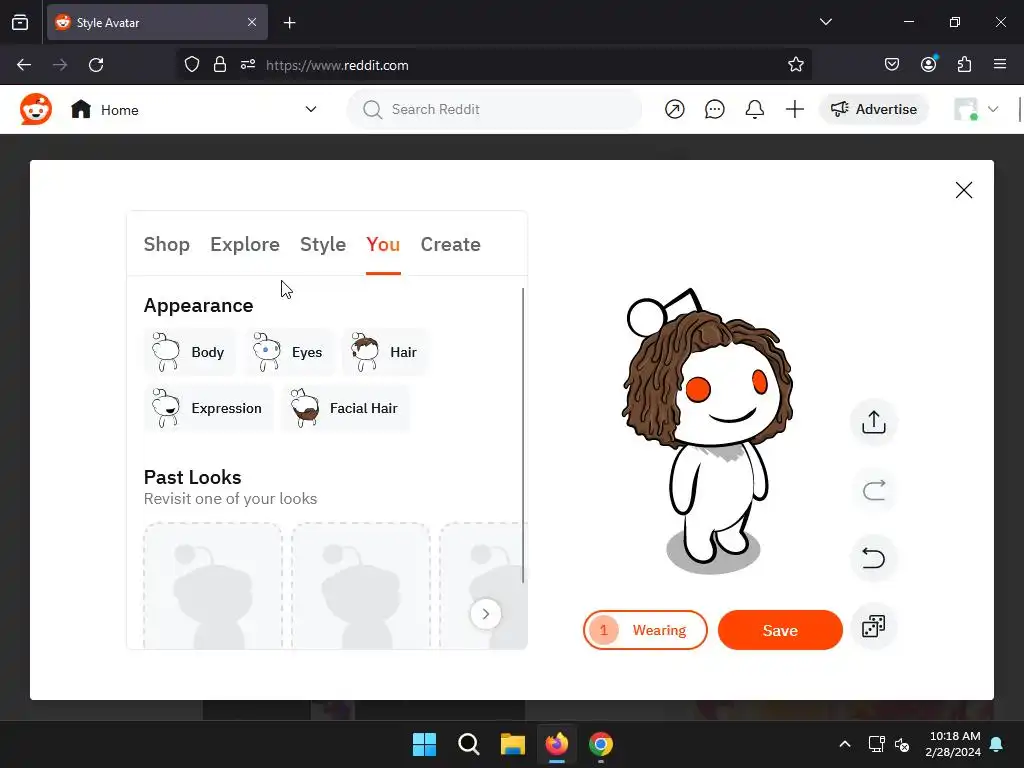Select the second Past Looks placeholder
1024x768 pixels.
coord(361,586)
